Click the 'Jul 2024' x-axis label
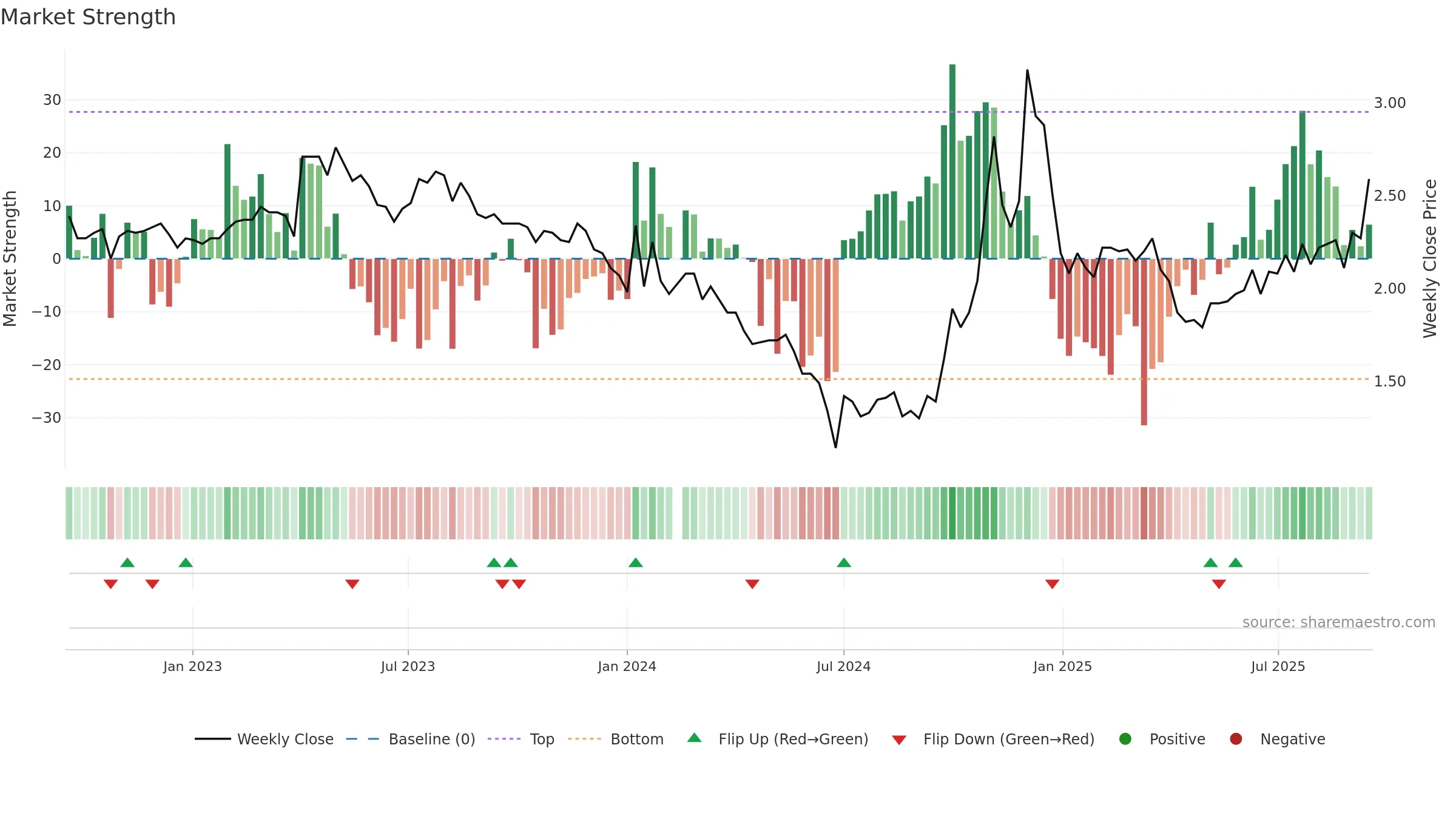The width and height of the screenshot is (1456, 819). pos(843,666)
